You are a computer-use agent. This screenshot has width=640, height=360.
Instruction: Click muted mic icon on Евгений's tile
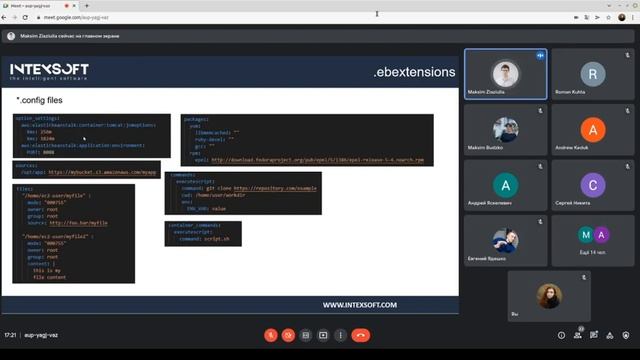coord(540,222)
